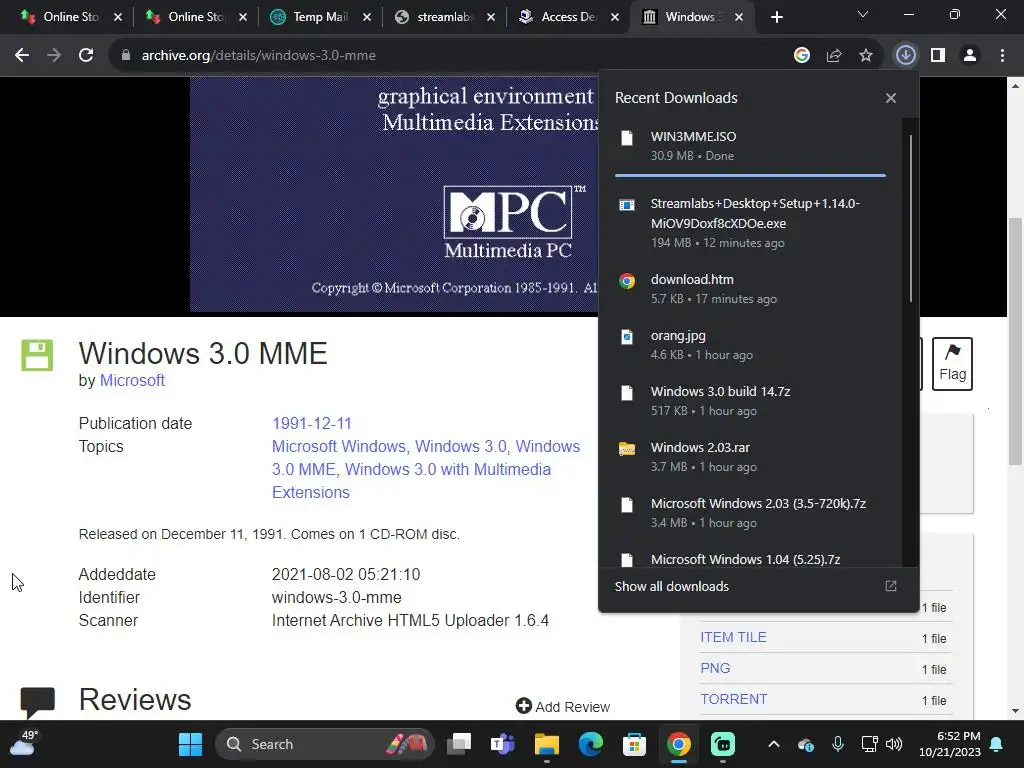The width and height of the screenshot is (1024, 768).
Task: Open the PNG download option
Action: point(715,668)
